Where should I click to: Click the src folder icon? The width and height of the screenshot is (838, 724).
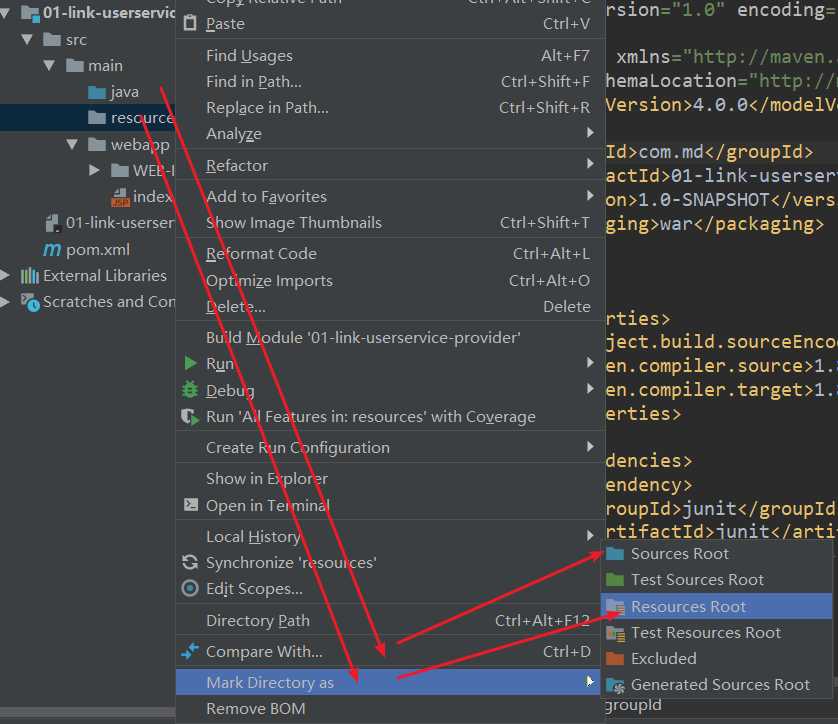(52, 40)
